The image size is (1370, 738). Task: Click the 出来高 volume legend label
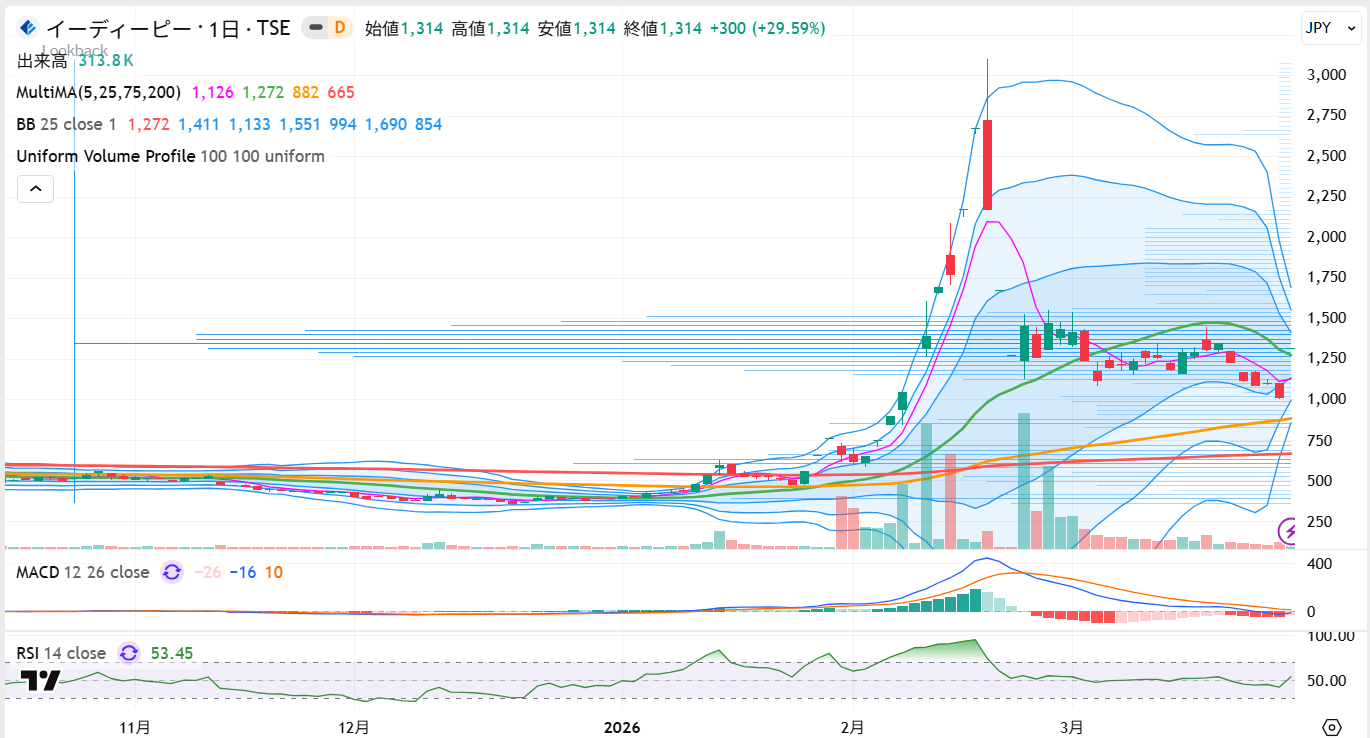tap(42, 61)
